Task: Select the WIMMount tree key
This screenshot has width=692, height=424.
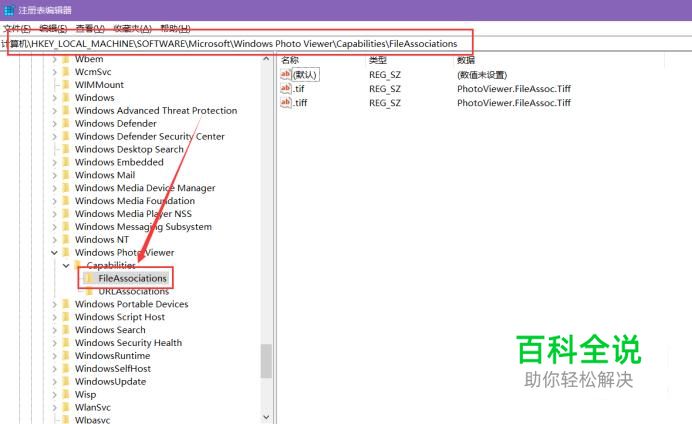Action: pos(99,85)
